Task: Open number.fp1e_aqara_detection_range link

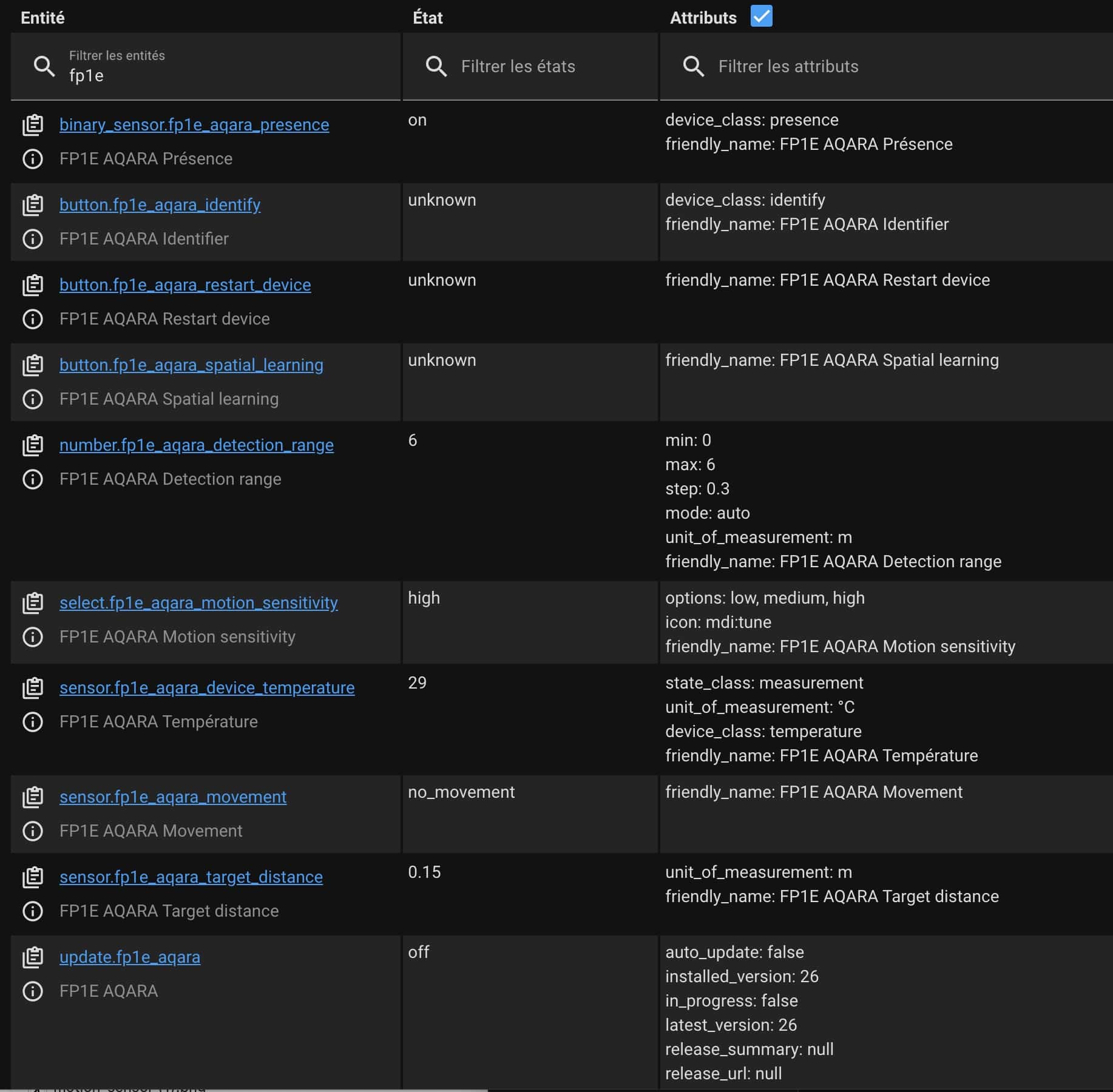Action: coord(197,445)
